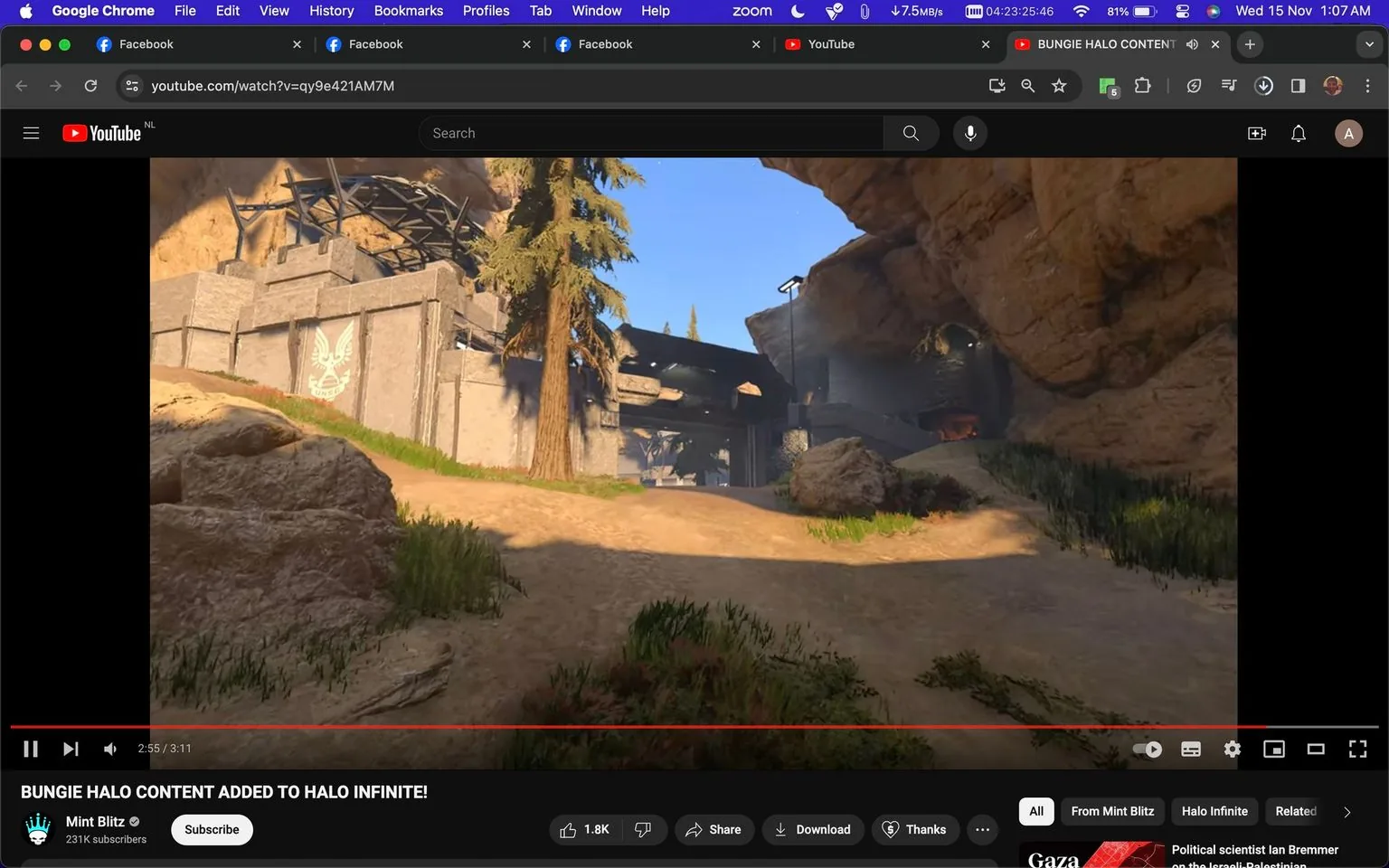Viewport: 1389px width, 868px height.
Task: Toggle autoplay on the video player
Action: (x=1147, y=749)
